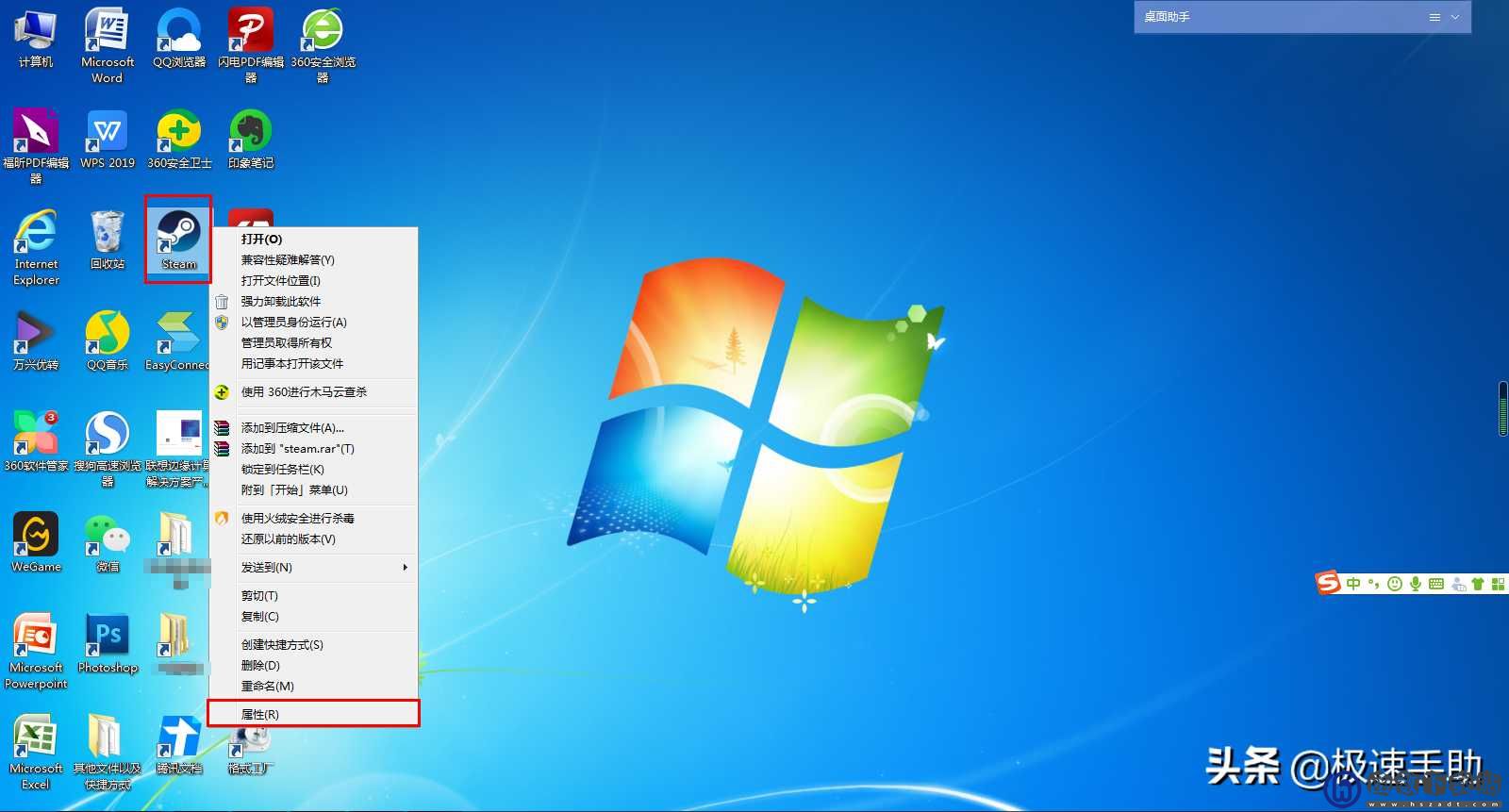Choose 打开文件位置(I) menu entry
This screenshot has height=812, width=1509.
[314, 281]
